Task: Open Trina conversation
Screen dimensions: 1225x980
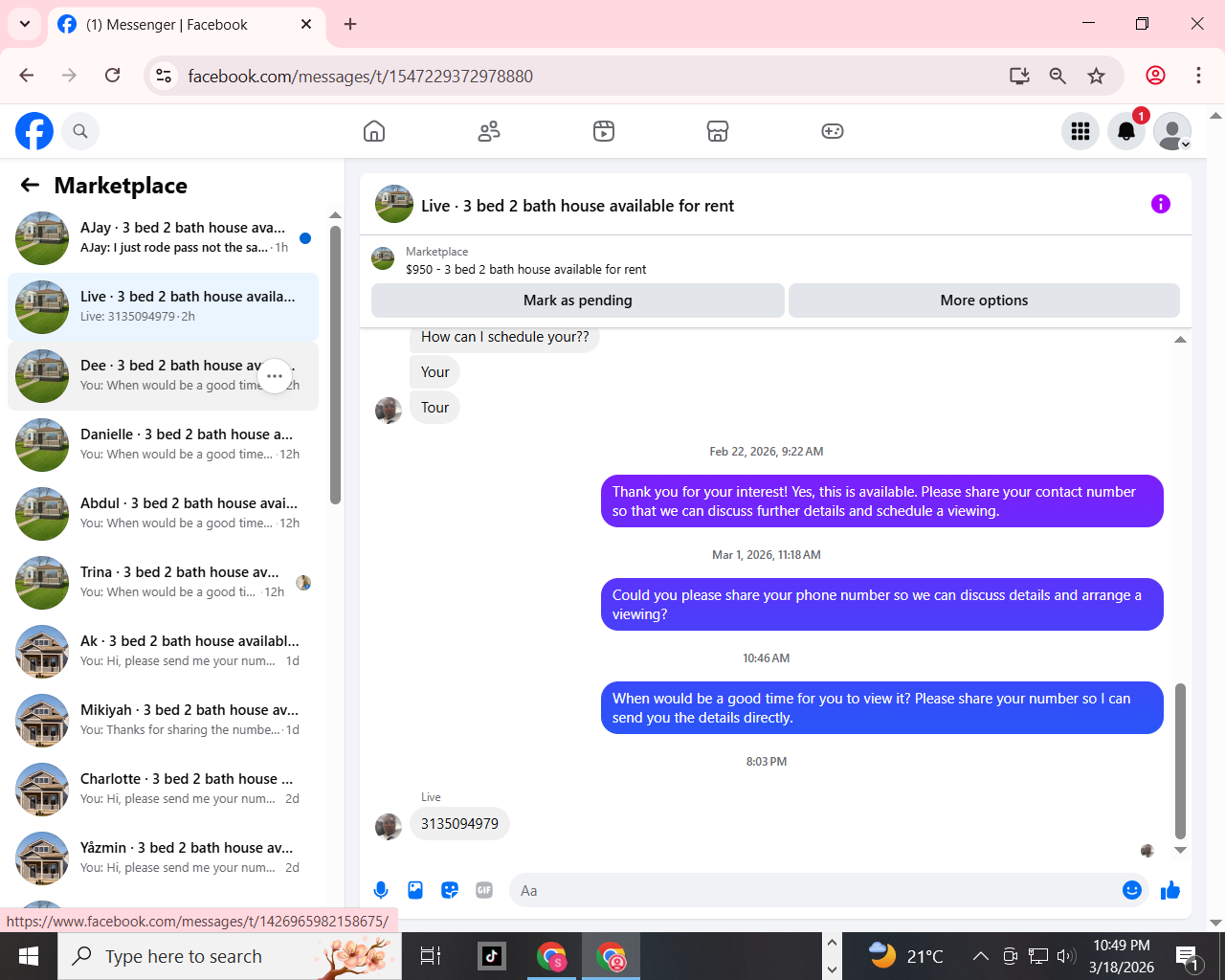Action: coord(163,583)
